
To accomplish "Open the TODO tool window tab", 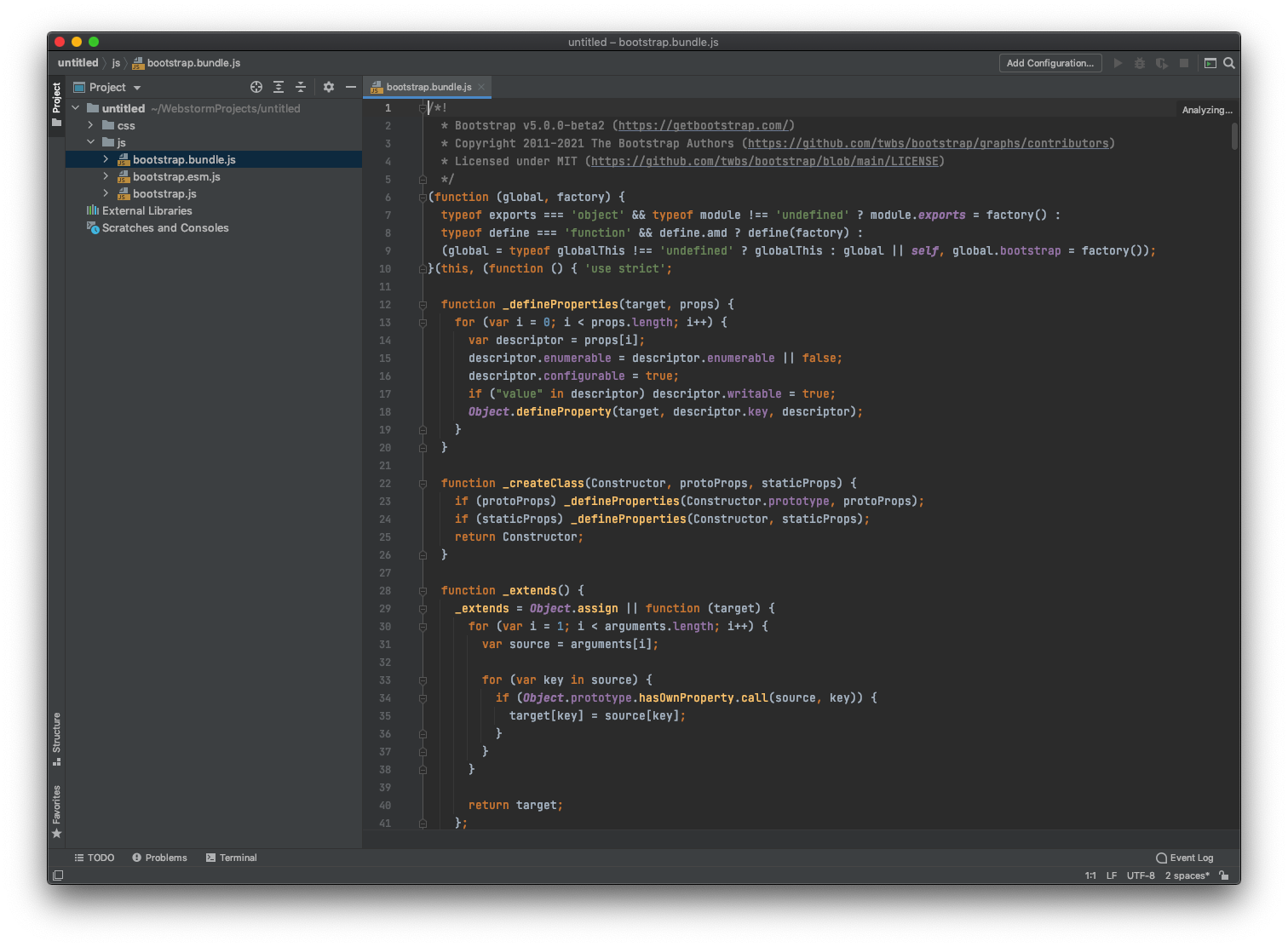I will [95, 858].
